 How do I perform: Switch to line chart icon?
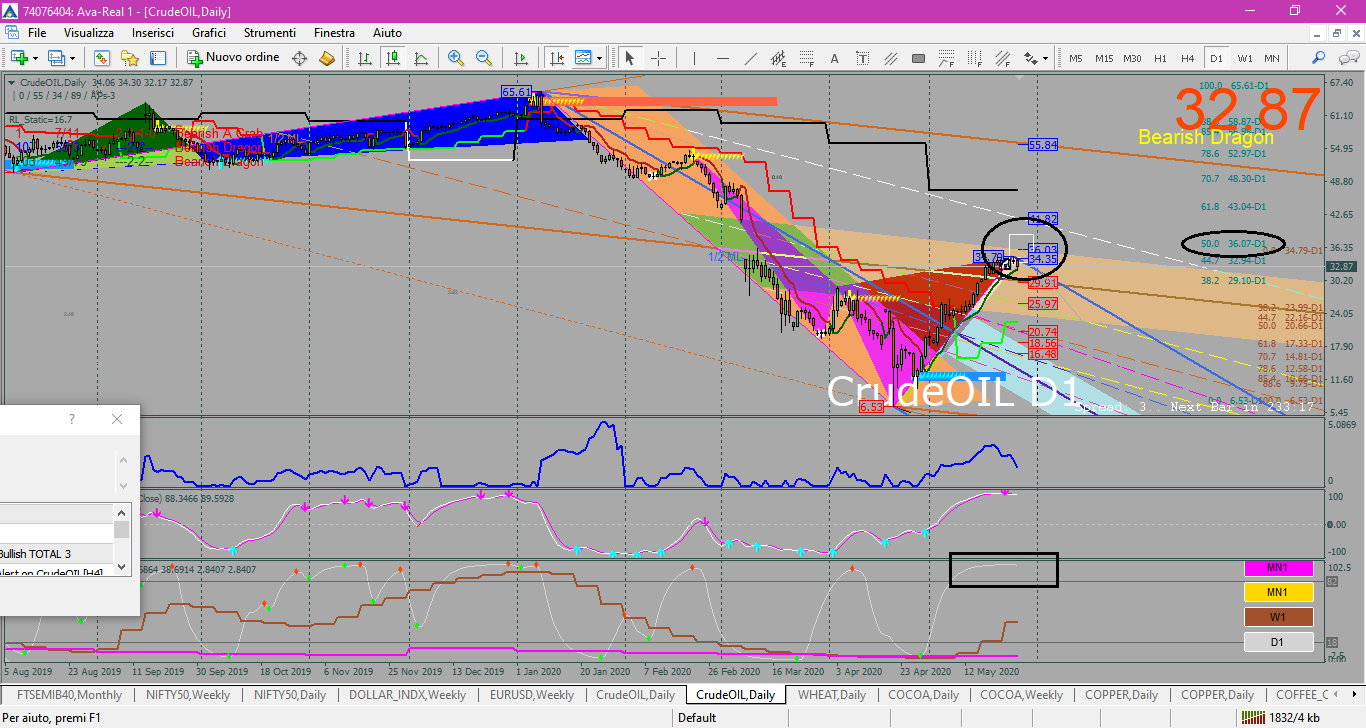pyautogui.click(x=421, y=58)
